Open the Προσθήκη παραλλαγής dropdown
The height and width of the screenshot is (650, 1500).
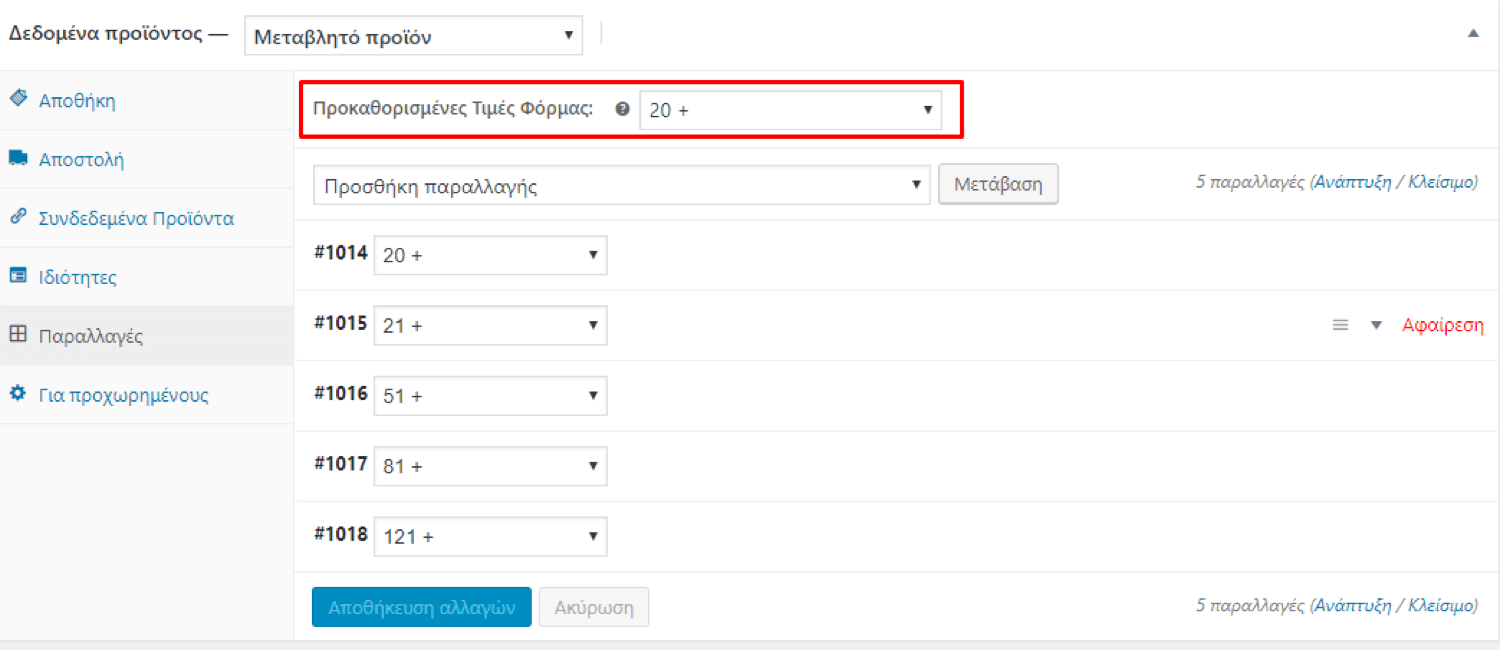pos(621,185)
